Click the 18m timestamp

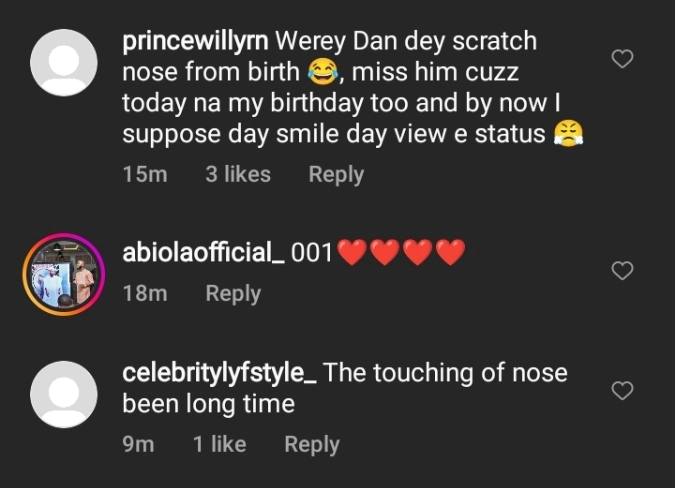click(144, 293)
